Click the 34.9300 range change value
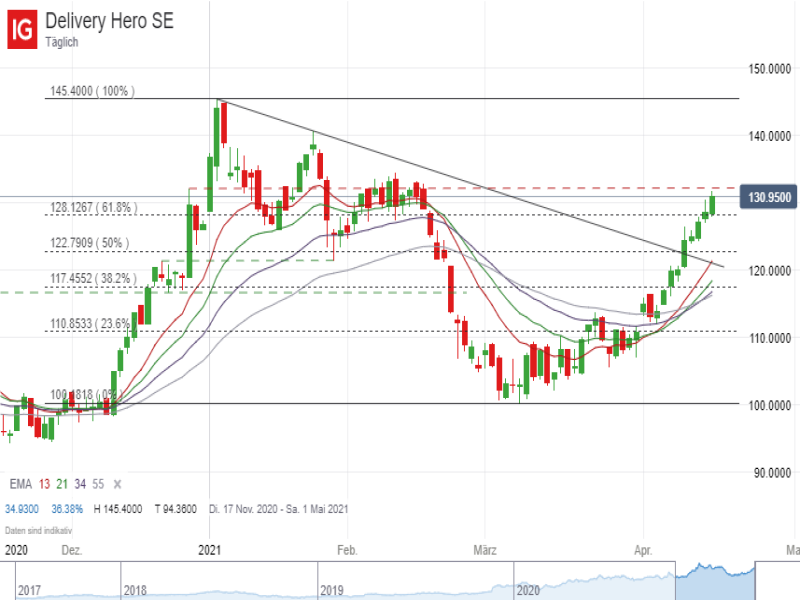This screenshot has width=800, height=600. (x=22, y=509)
